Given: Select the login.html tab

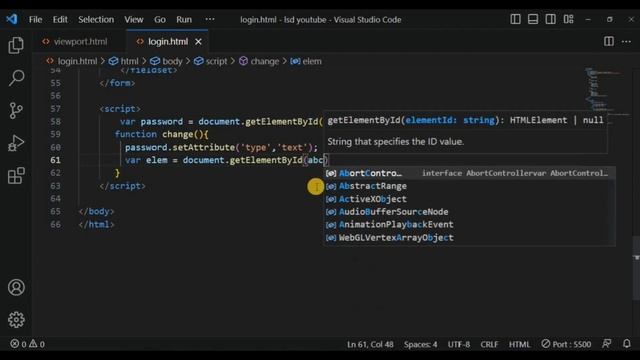Looking at the screenshot, I should point(168,42).
